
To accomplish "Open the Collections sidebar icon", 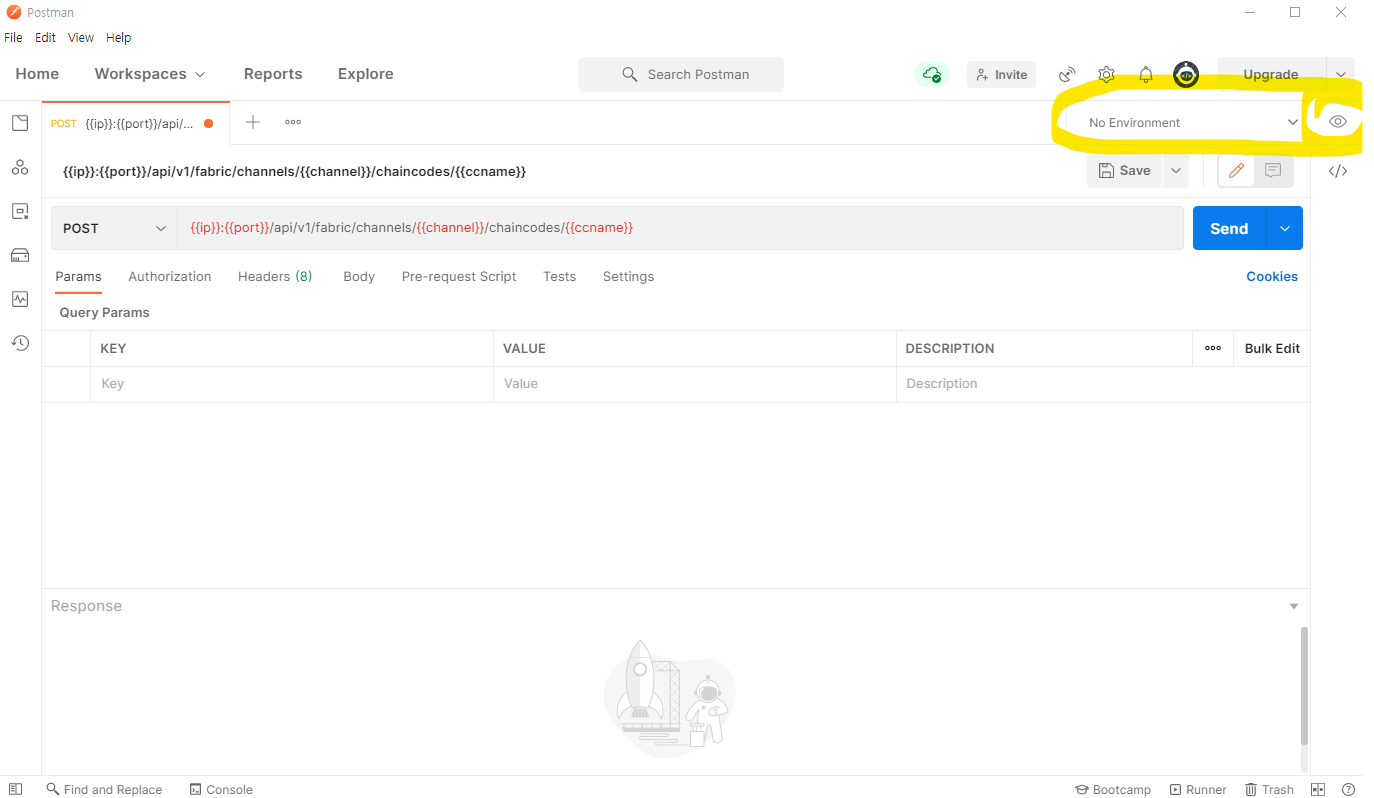I will 19,123.
